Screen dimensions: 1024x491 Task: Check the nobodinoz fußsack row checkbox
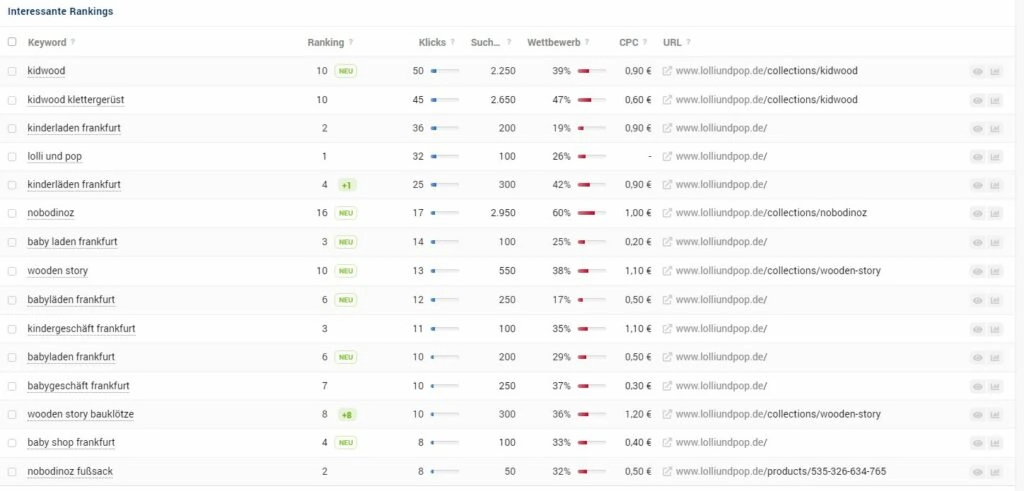(x=12, y=471)
